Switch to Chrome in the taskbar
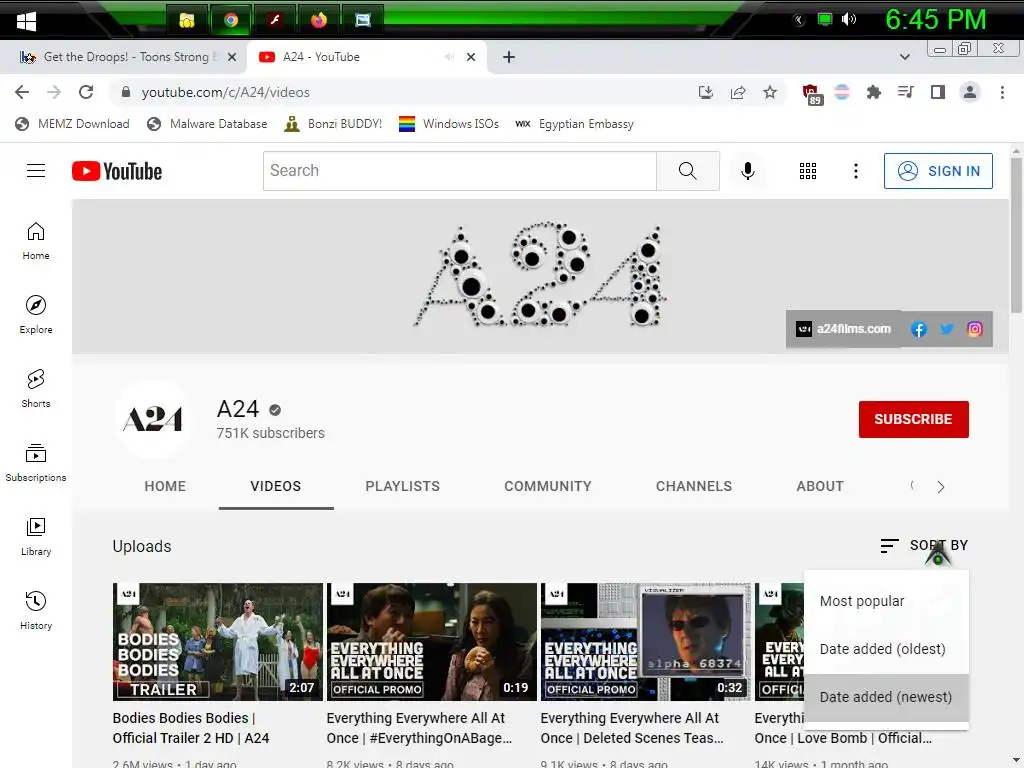The image size is (1024, 768). pos(231,20)
